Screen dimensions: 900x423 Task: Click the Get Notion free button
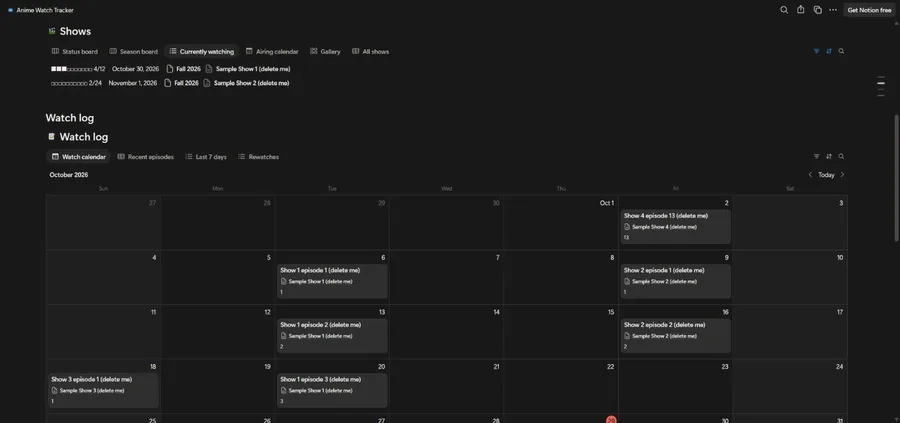[869, 10]
